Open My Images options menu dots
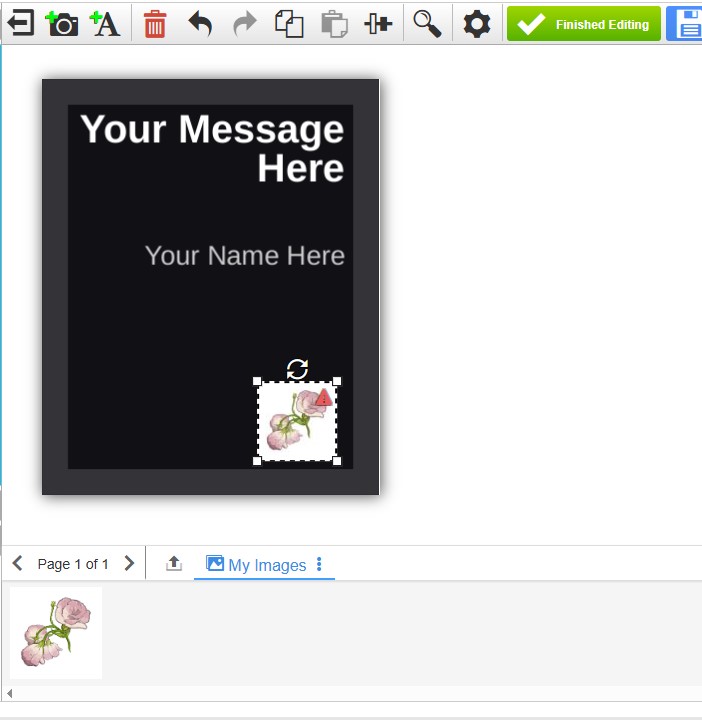 319,564
